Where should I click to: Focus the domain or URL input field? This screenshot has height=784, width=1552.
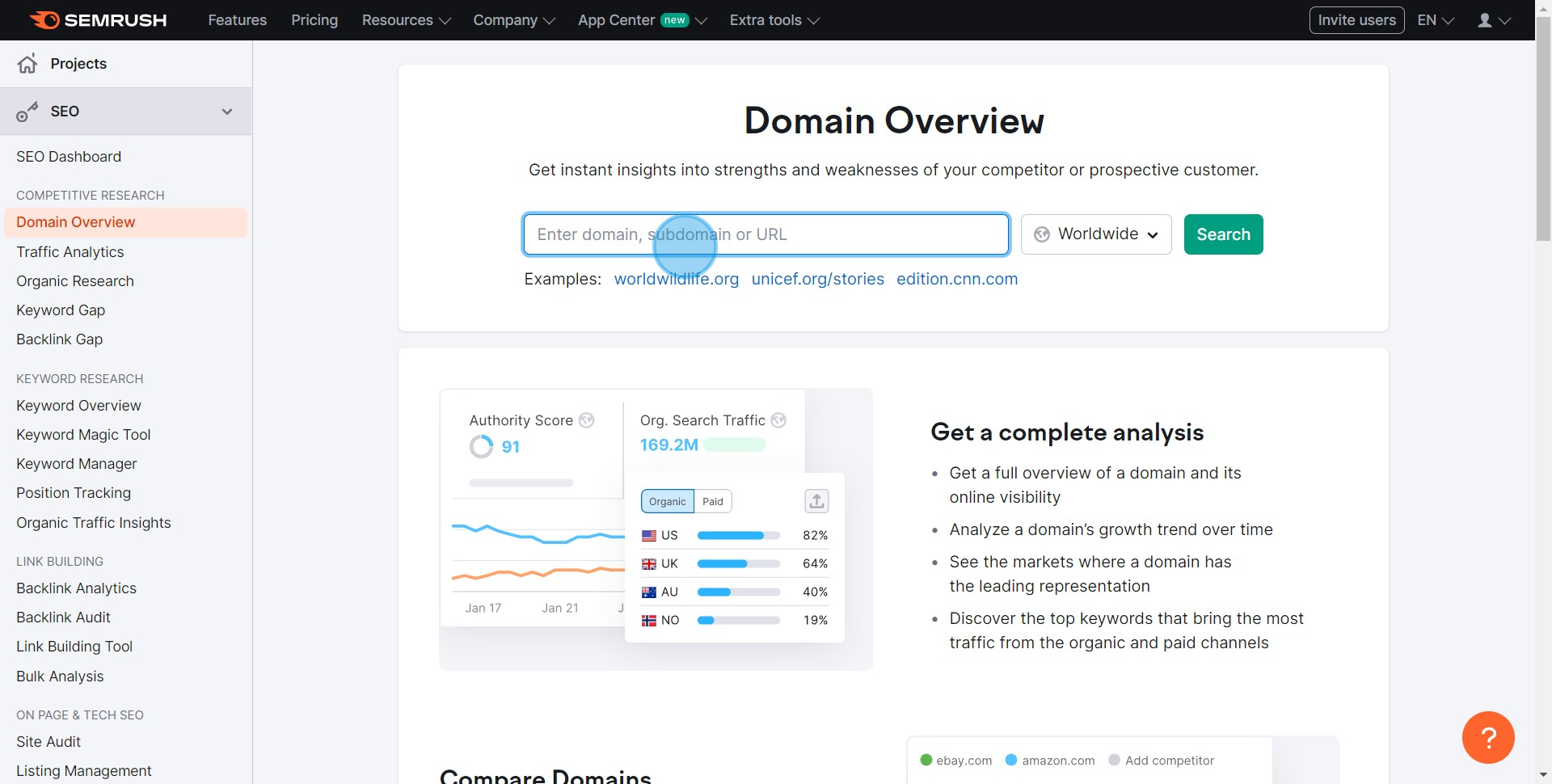click(766, 234)
